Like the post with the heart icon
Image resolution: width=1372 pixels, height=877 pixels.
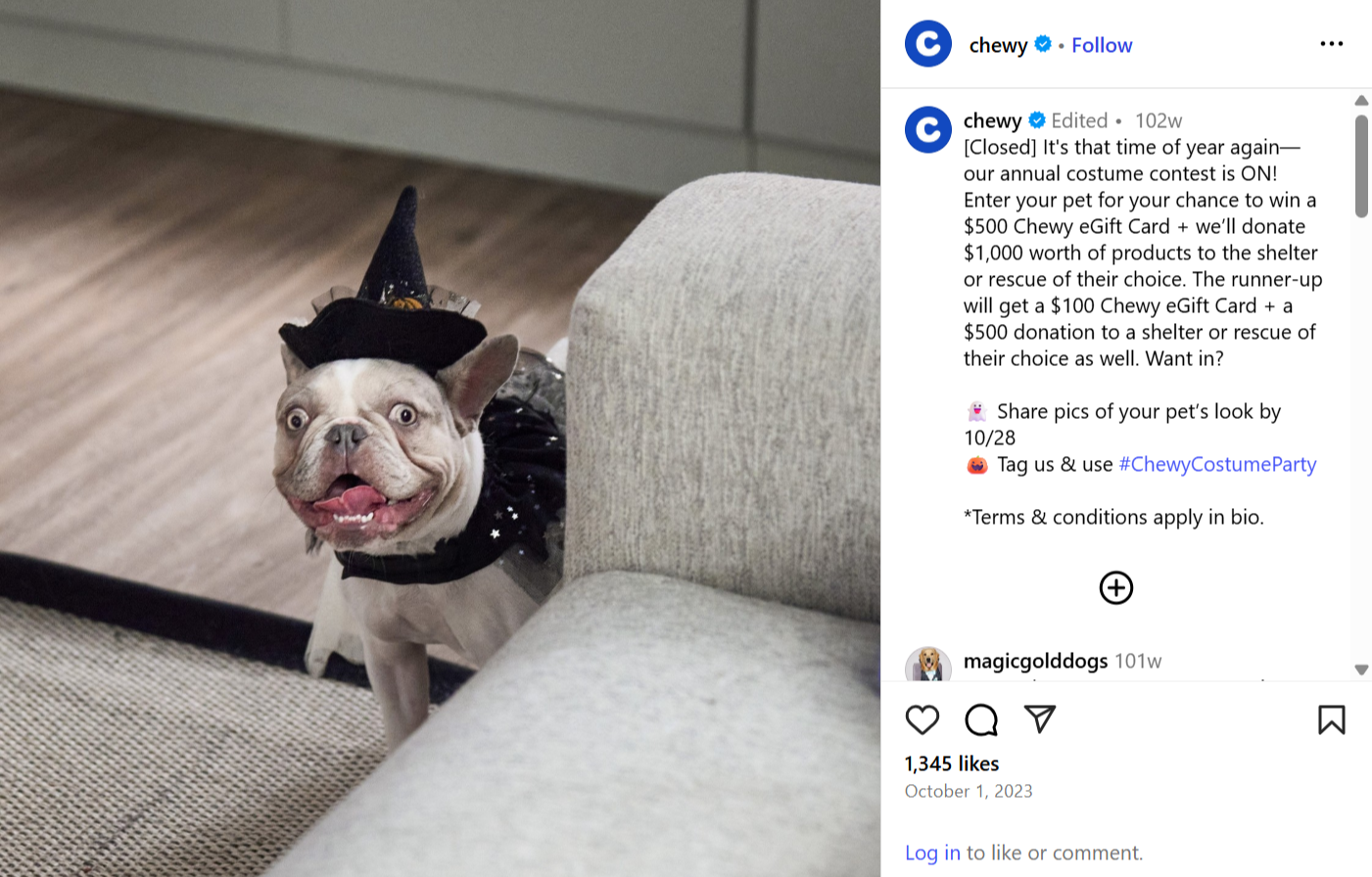922,720
